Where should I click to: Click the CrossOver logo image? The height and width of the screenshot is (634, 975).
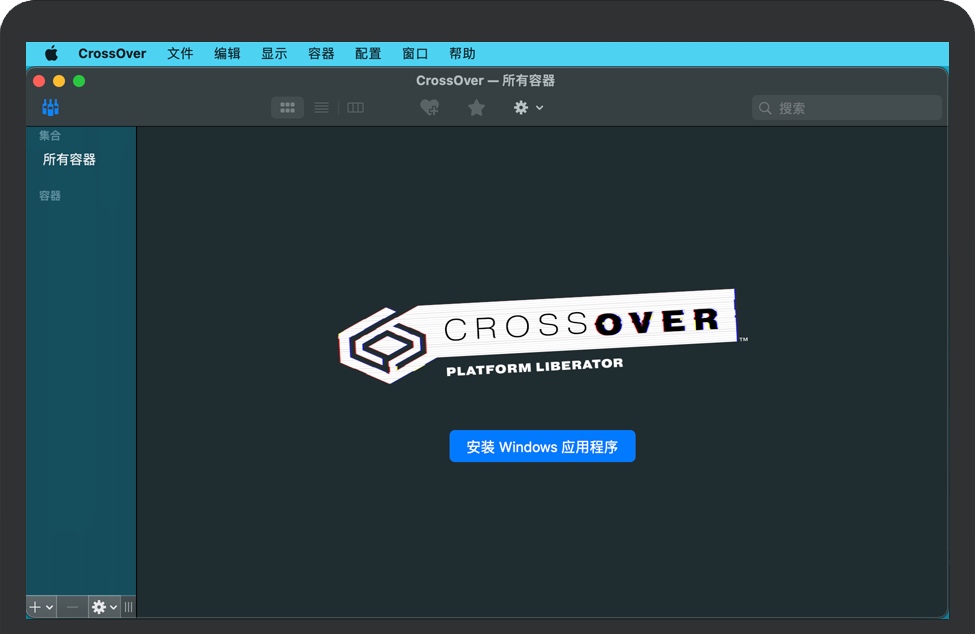pos(540,336)
